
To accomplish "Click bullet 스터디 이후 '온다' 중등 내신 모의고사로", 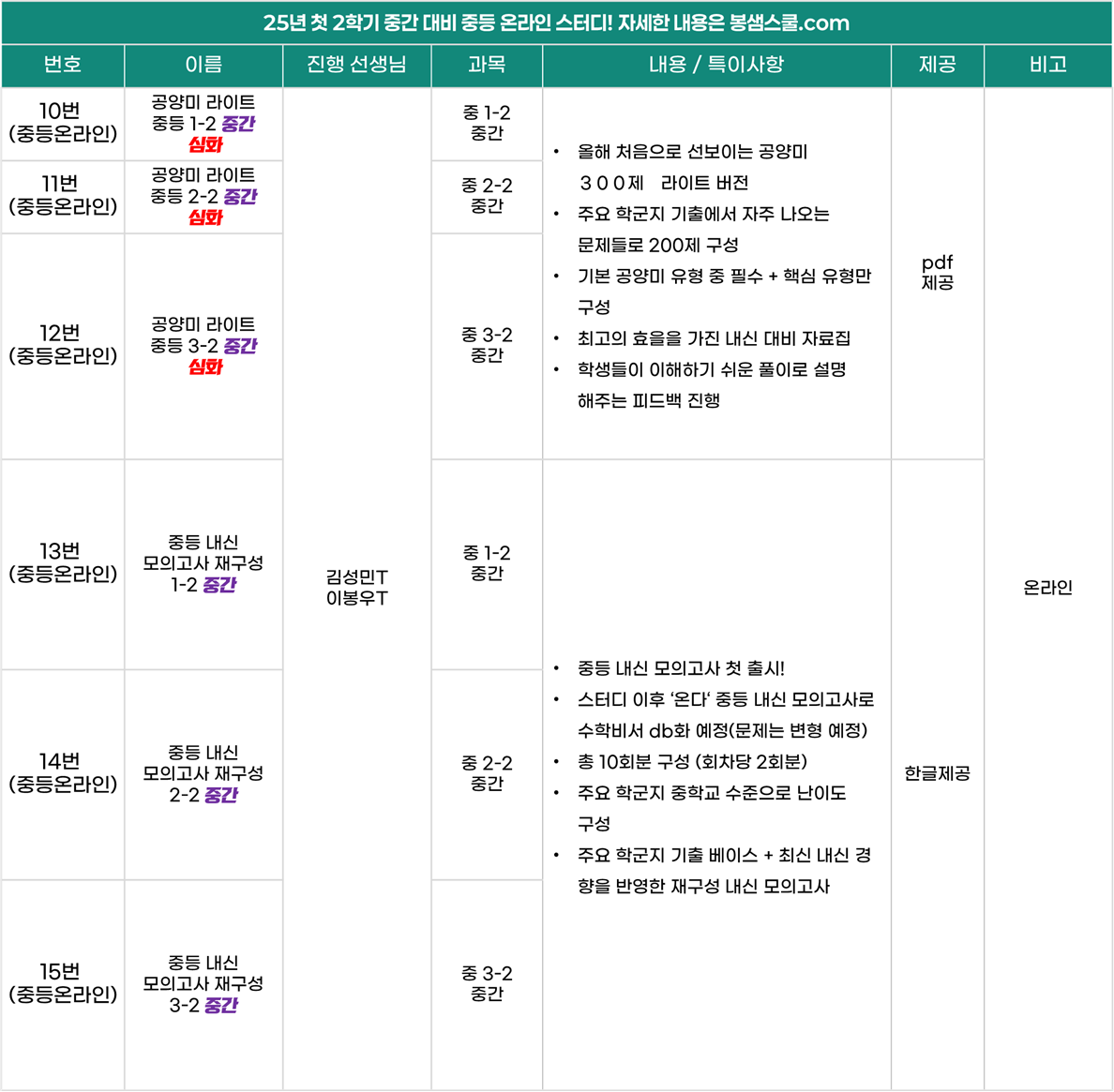I will point(726,715).
